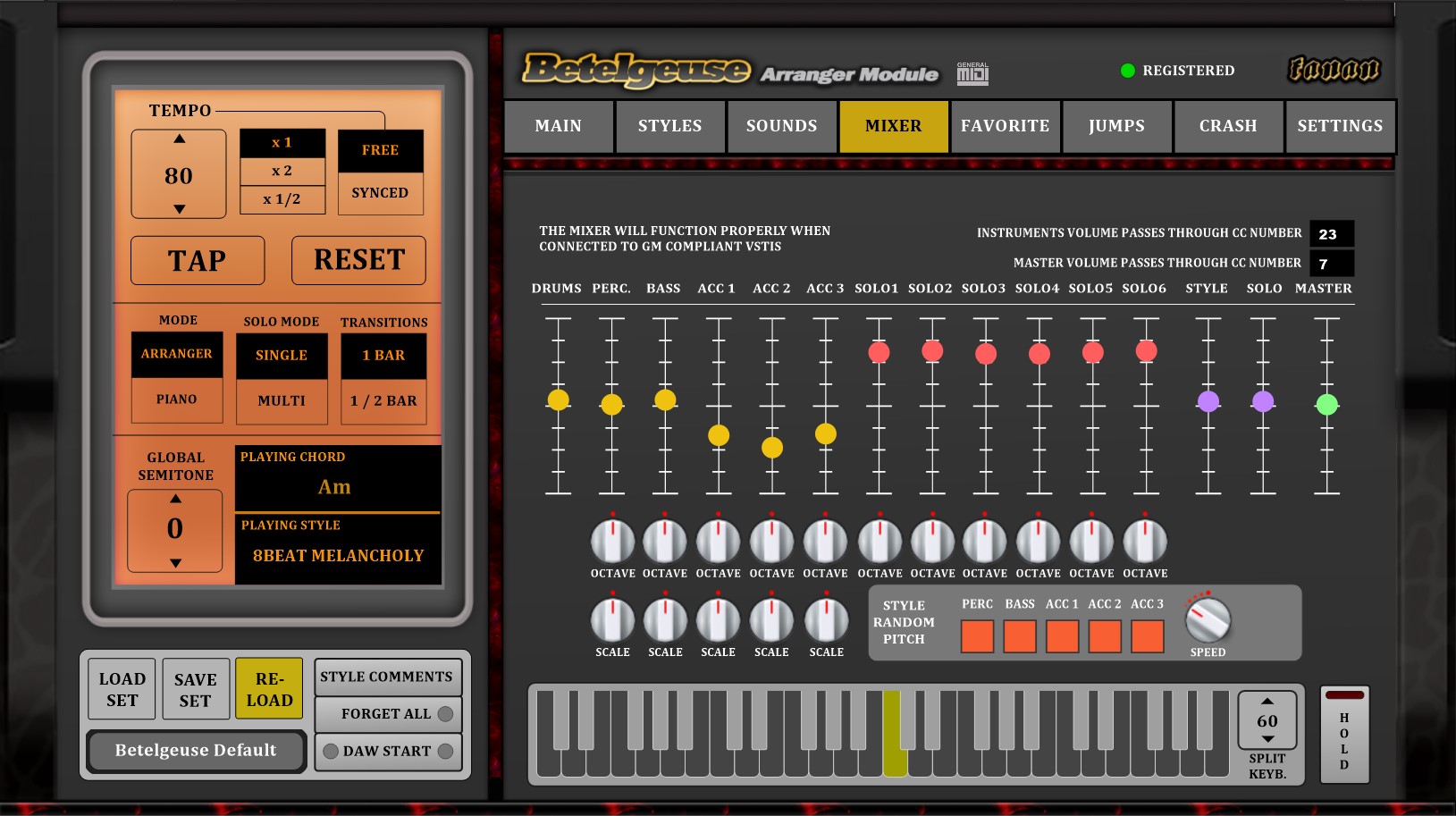This screenshot has width=1456, height=816.
Task: Increase tempo with the up arrow
Action: (180, 139)
